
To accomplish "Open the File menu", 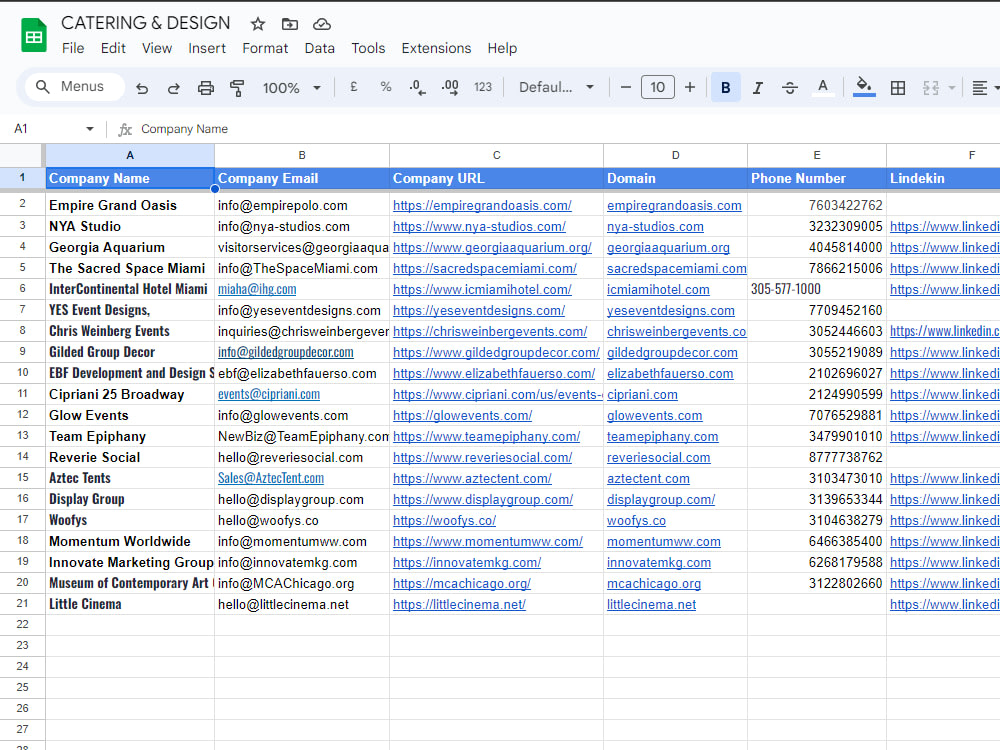I will [x=73, y=48].
